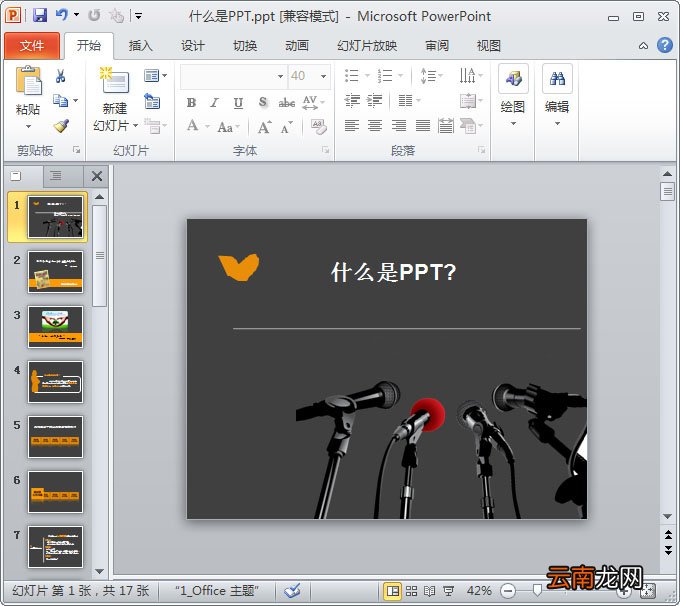Click 42% zoom level text

(479, 591)
